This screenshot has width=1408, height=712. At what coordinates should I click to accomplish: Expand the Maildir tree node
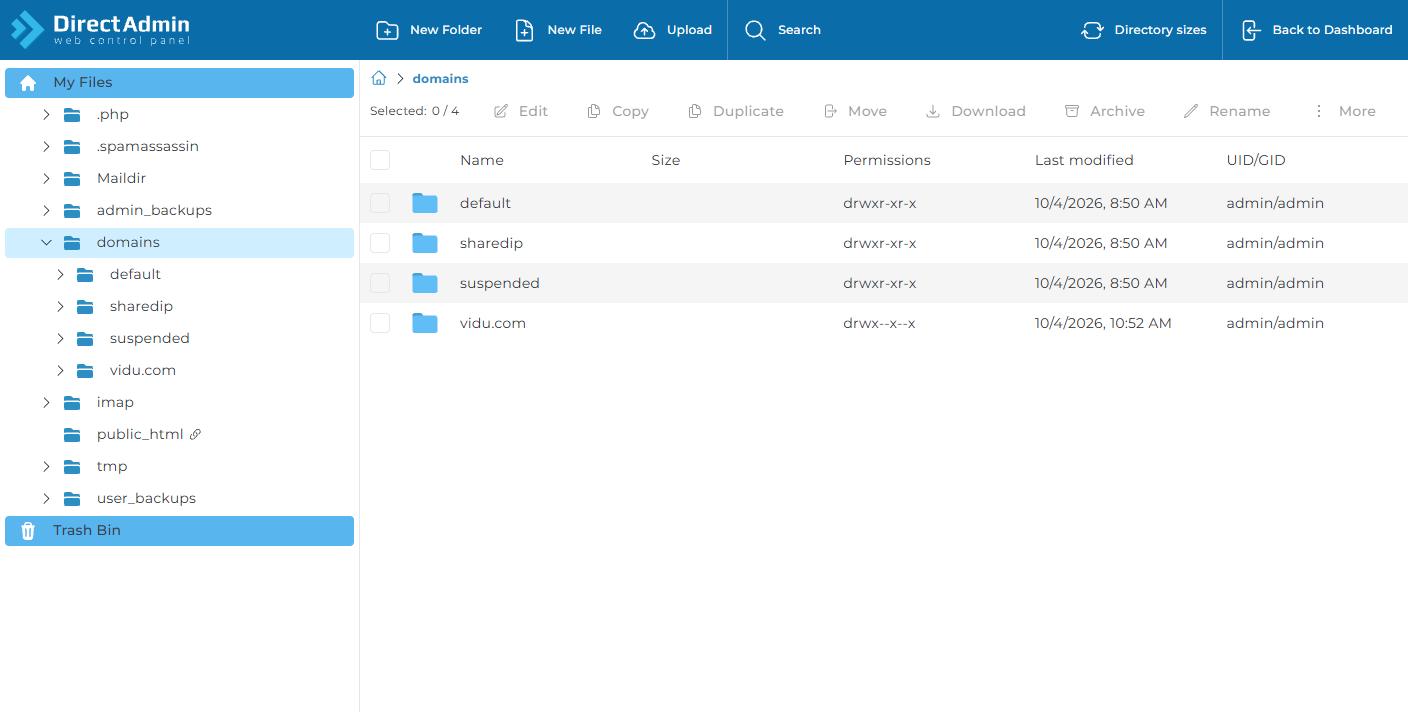(46, 179)
